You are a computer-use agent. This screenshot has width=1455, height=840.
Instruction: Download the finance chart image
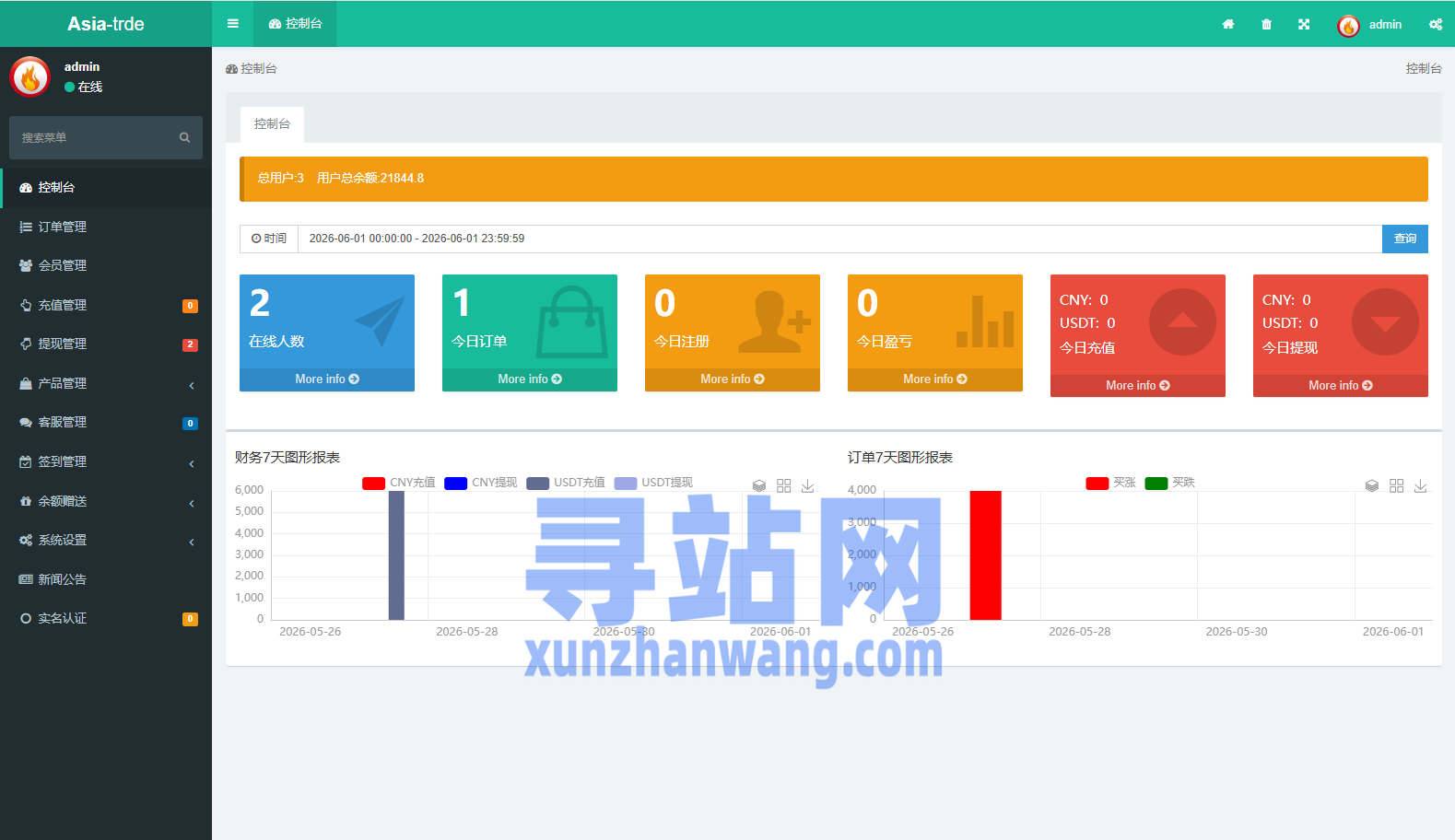(x=808, y=485)
